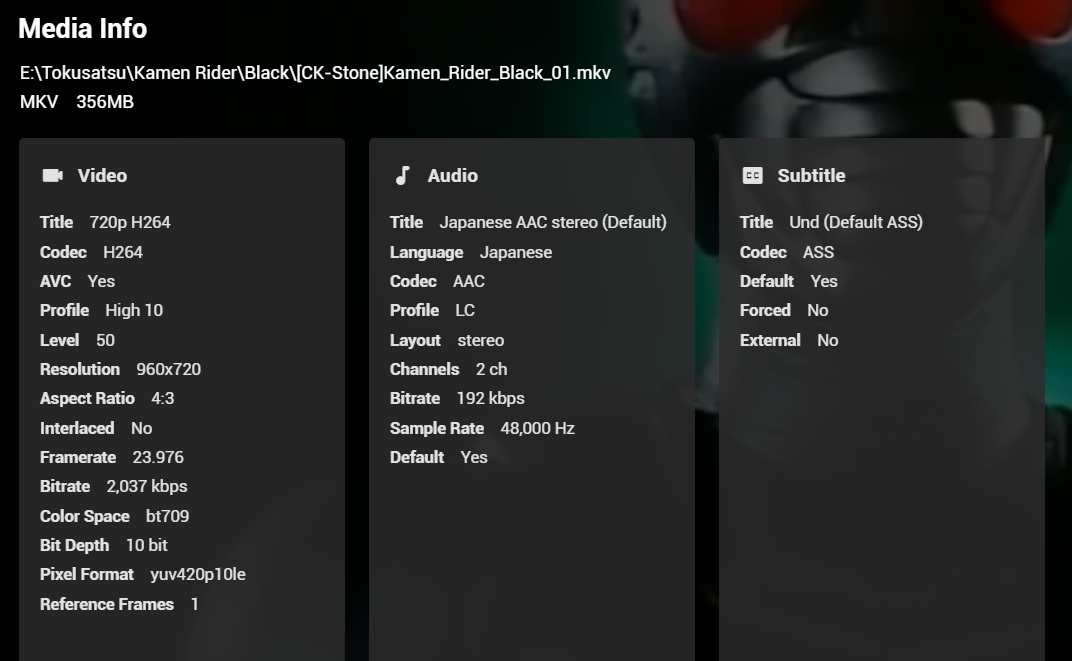Screen dimensions: 1072x661
Task: Click the External No value
Action: [x=828, y=340]
